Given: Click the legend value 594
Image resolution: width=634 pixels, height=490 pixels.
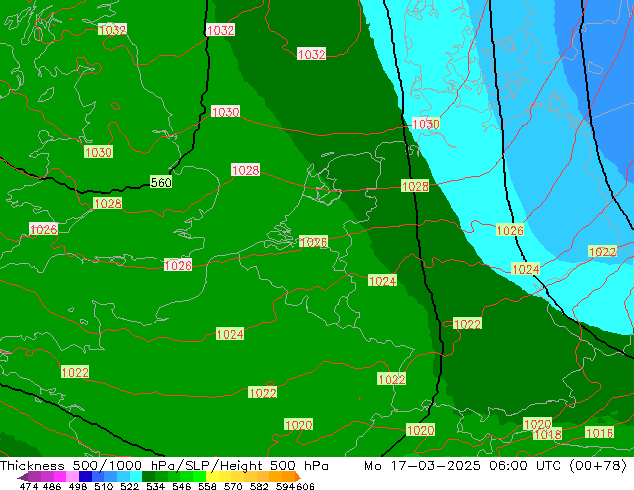Looking at the screenshot, I should [x=285, y=486].
